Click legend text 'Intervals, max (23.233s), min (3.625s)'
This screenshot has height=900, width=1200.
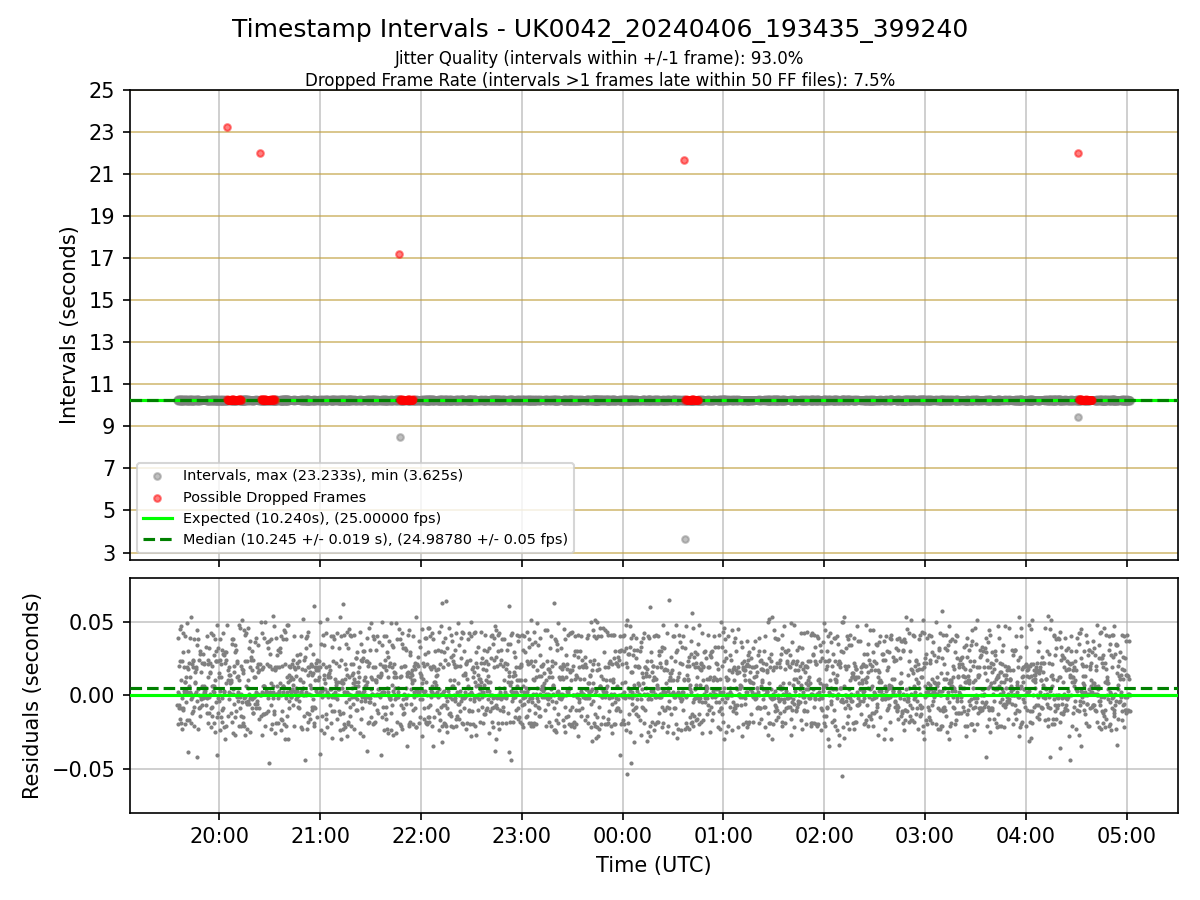coord(323,475)
